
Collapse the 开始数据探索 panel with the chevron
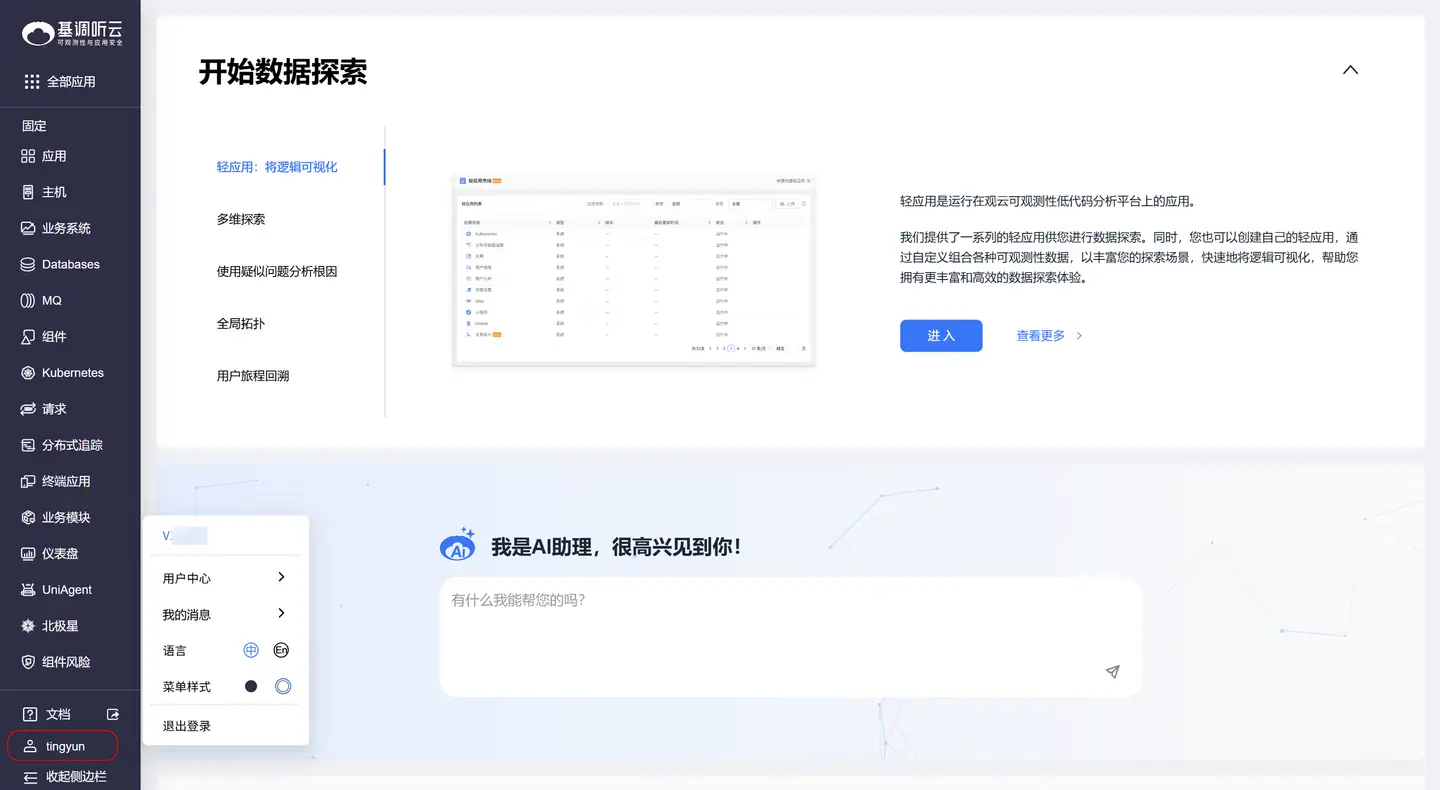1350,70
